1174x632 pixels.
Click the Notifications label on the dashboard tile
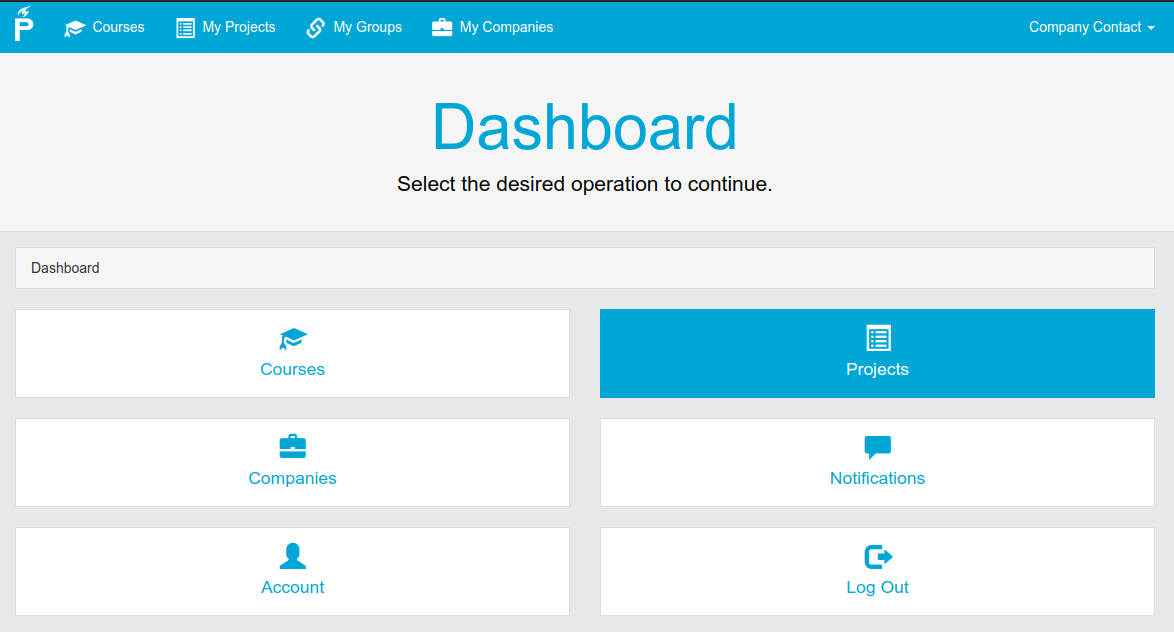877,479
